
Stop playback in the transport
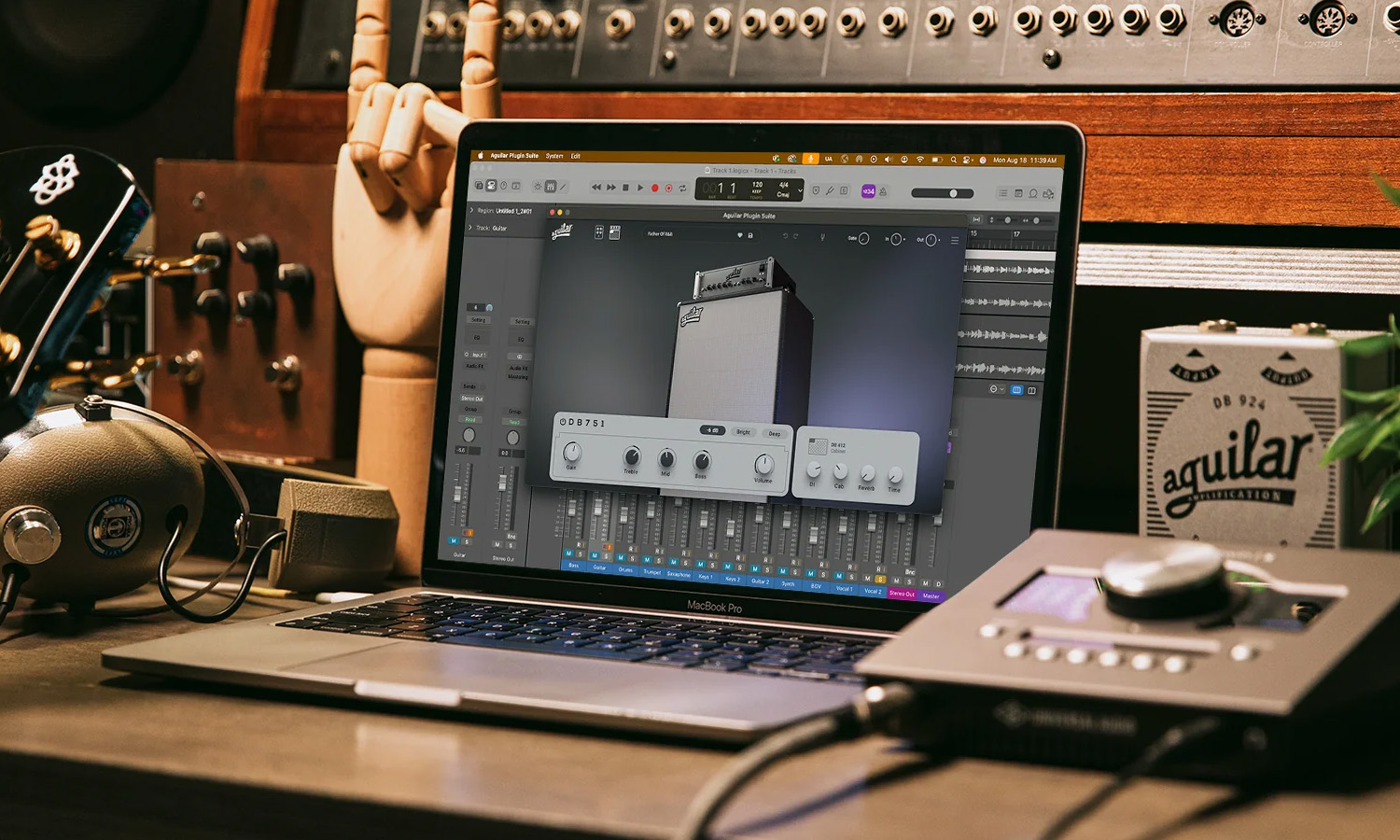click(x=625, y=188)
